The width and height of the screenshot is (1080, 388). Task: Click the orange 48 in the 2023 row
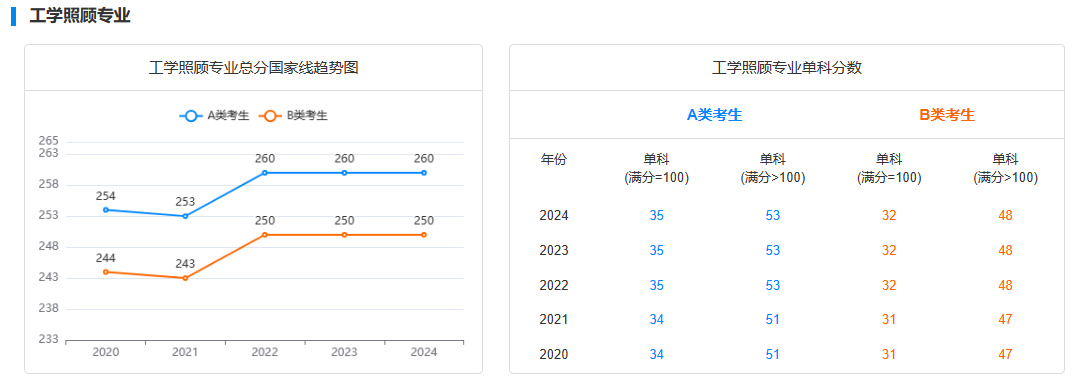click(1006, 250)
